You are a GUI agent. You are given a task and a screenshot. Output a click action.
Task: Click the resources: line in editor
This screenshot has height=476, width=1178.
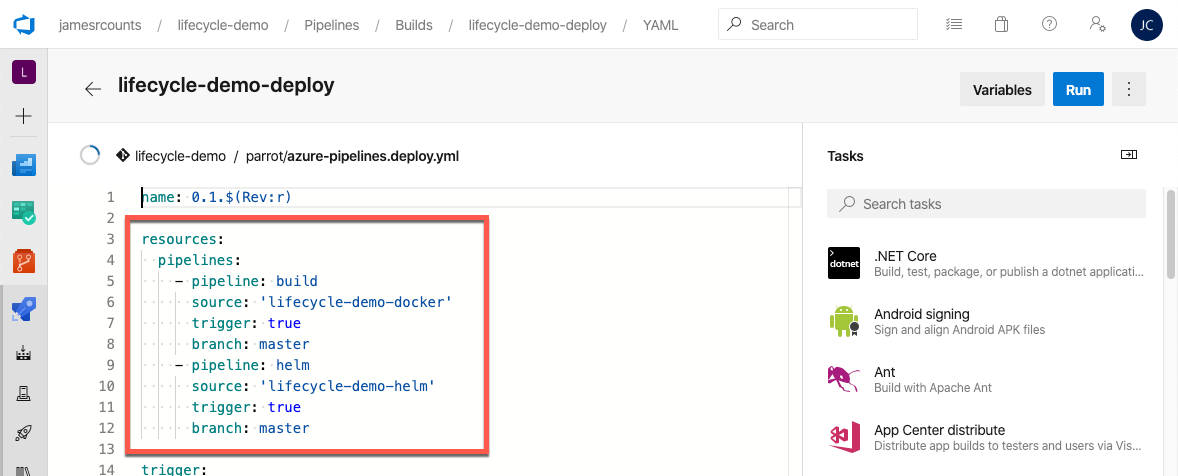tap(183, 240)
